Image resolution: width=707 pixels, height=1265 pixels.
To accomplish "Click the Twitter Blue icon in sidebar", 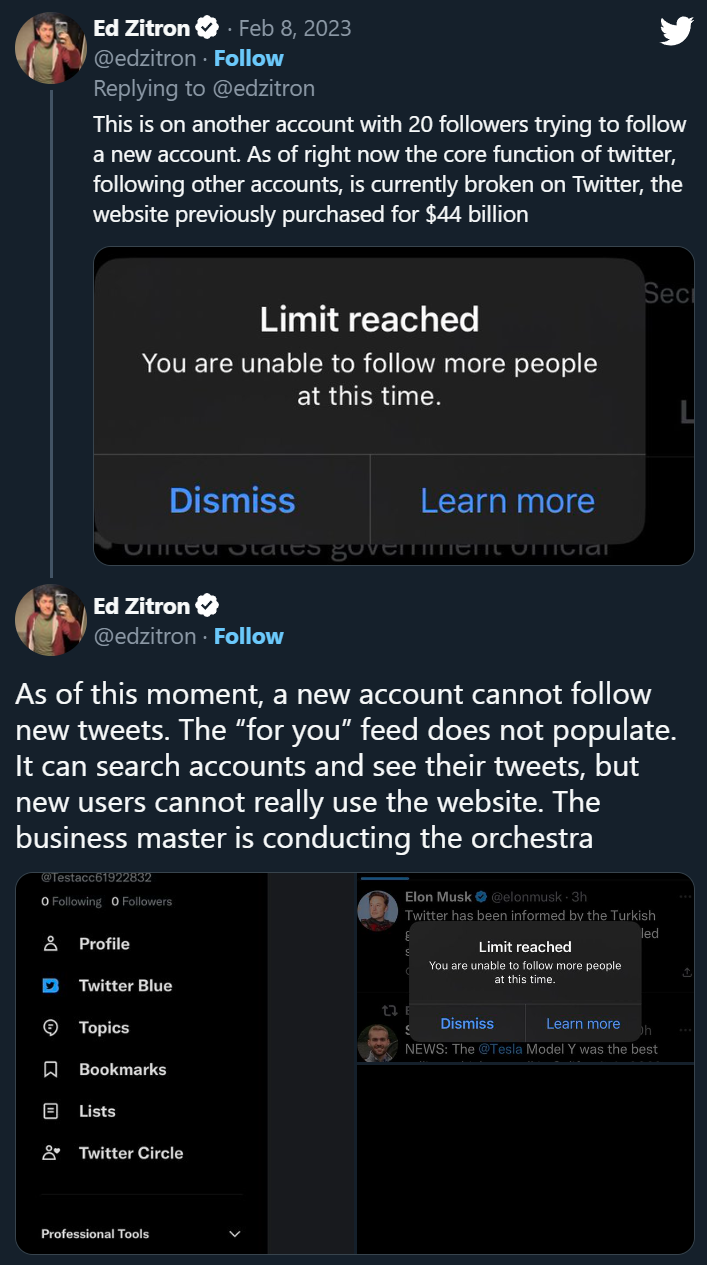I will tap(52, 986).
